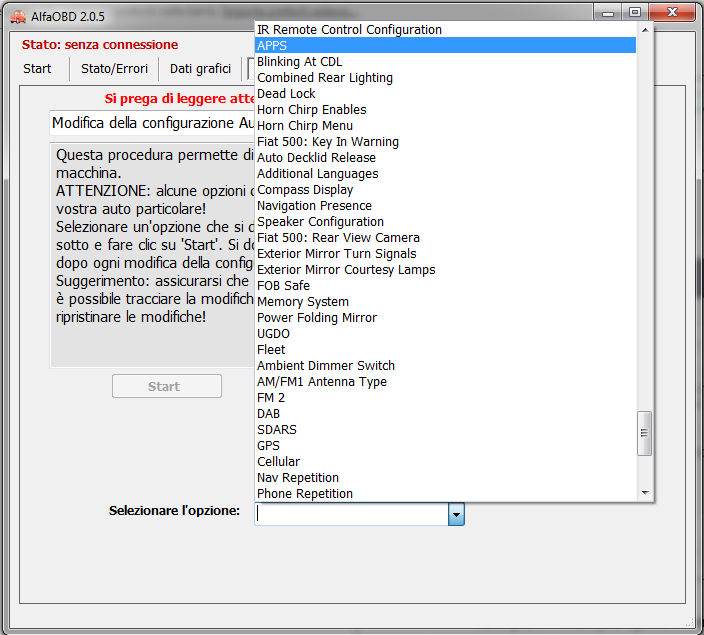Image resolution: width=704 pixels, height=635 pixels.
Task: Pick the UGDO option
Action: pyautogui.click(x=445, y=334)
